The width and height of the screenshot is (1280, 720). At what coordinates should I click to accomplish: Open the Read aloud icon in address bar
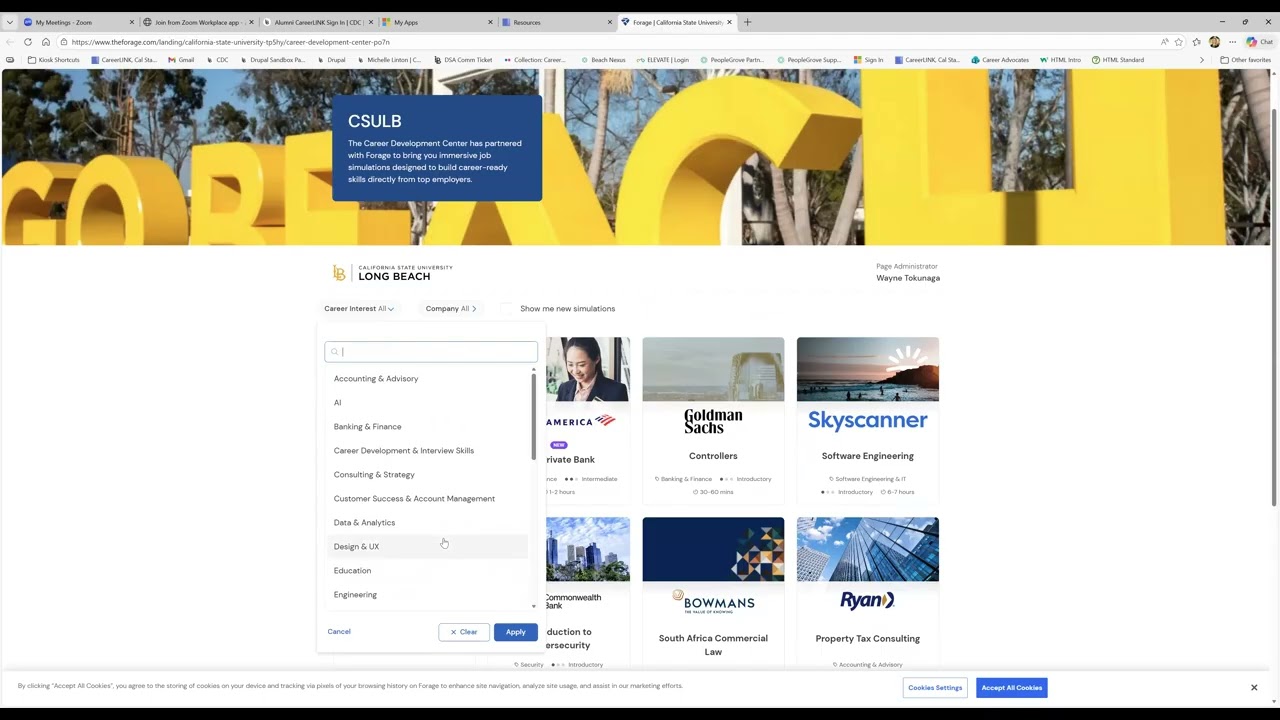pyautogui.click(x=1164, y=42)
